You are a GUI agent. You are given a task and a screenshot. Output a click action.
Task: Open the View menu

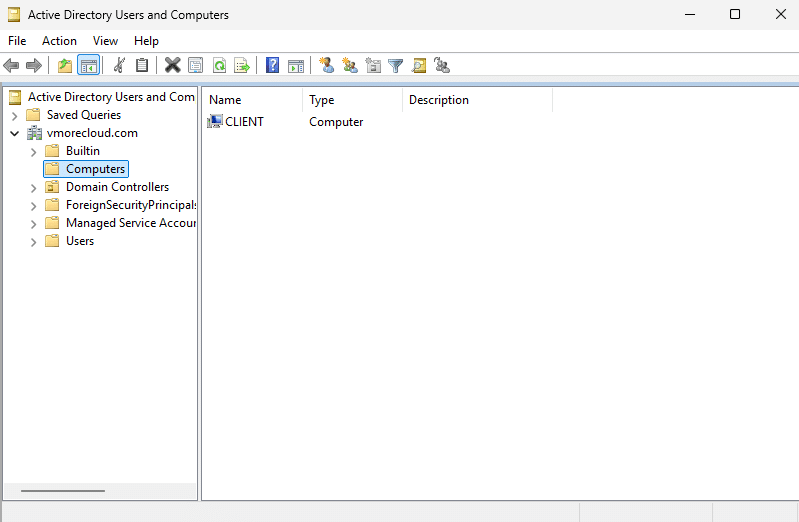coord(105,41)
